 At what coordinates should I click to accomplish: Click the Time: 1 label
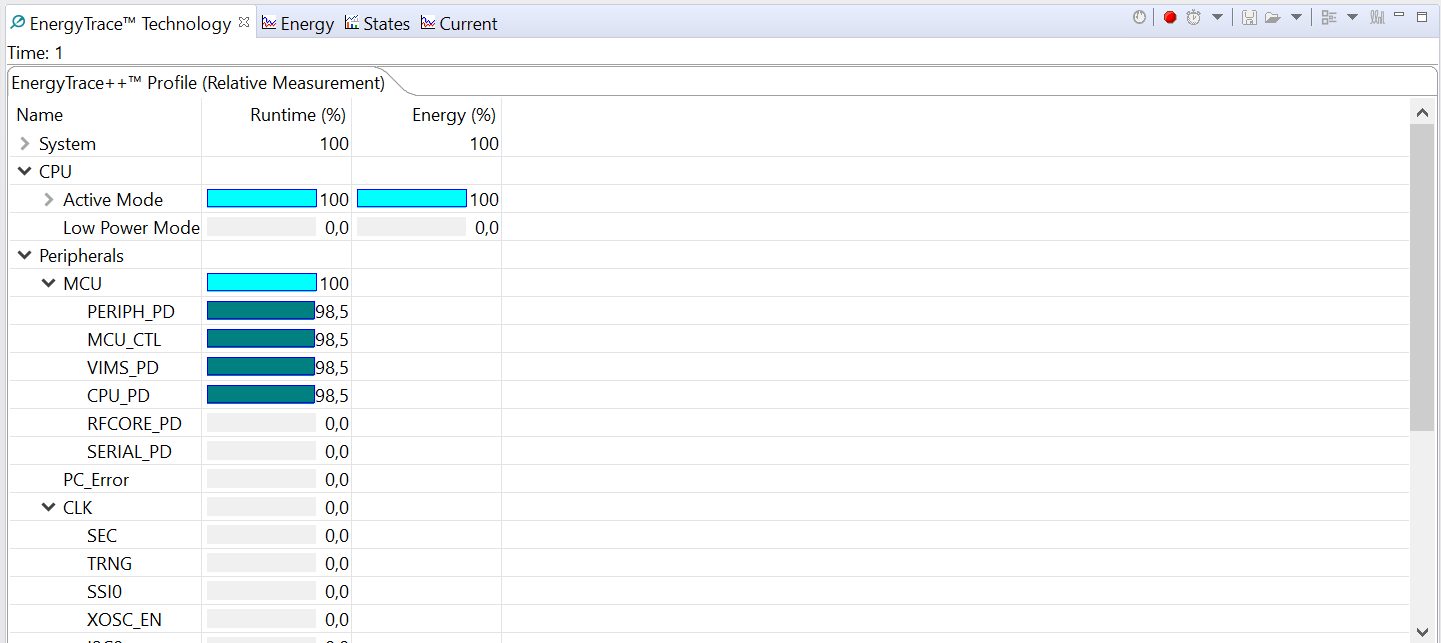tap(35, 53)
